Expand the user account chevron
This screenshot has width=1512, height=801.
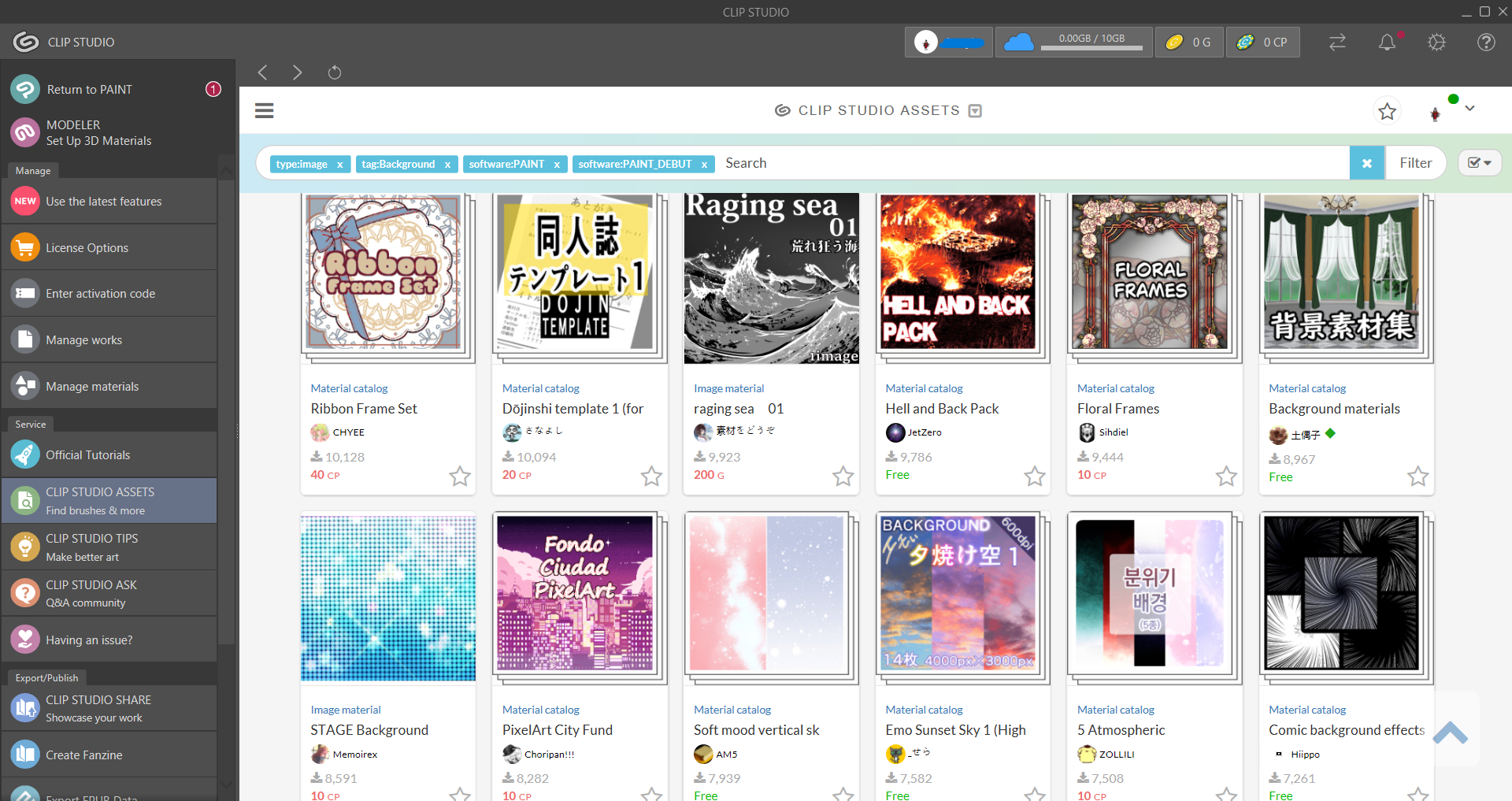(1469, 109)
